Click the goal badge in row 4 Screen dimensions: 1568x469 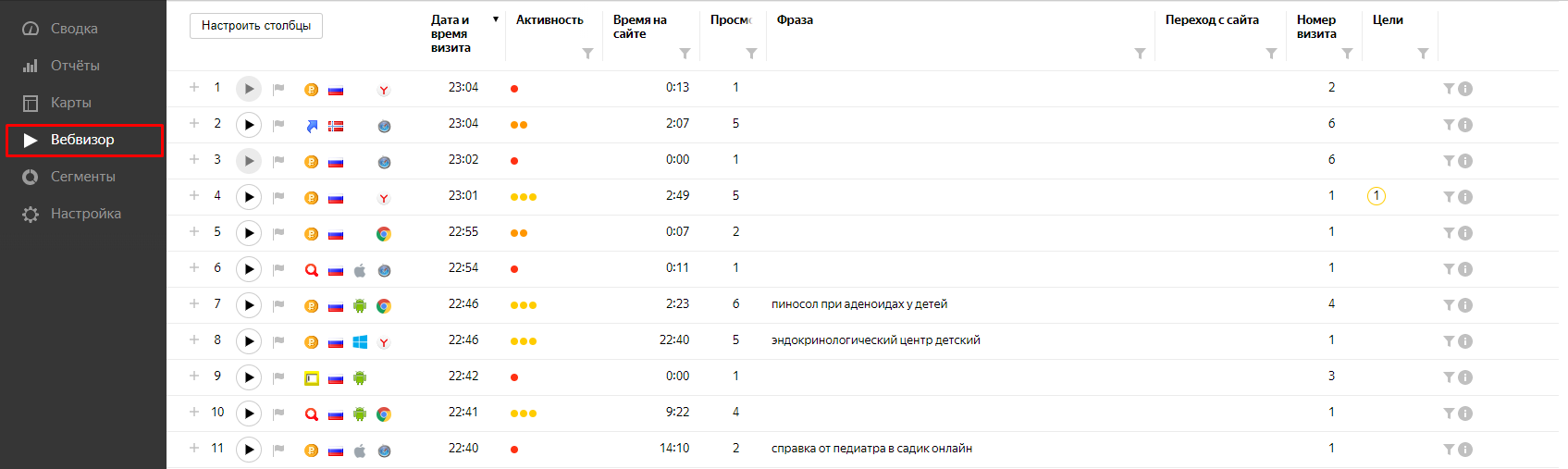(1377, 196)
